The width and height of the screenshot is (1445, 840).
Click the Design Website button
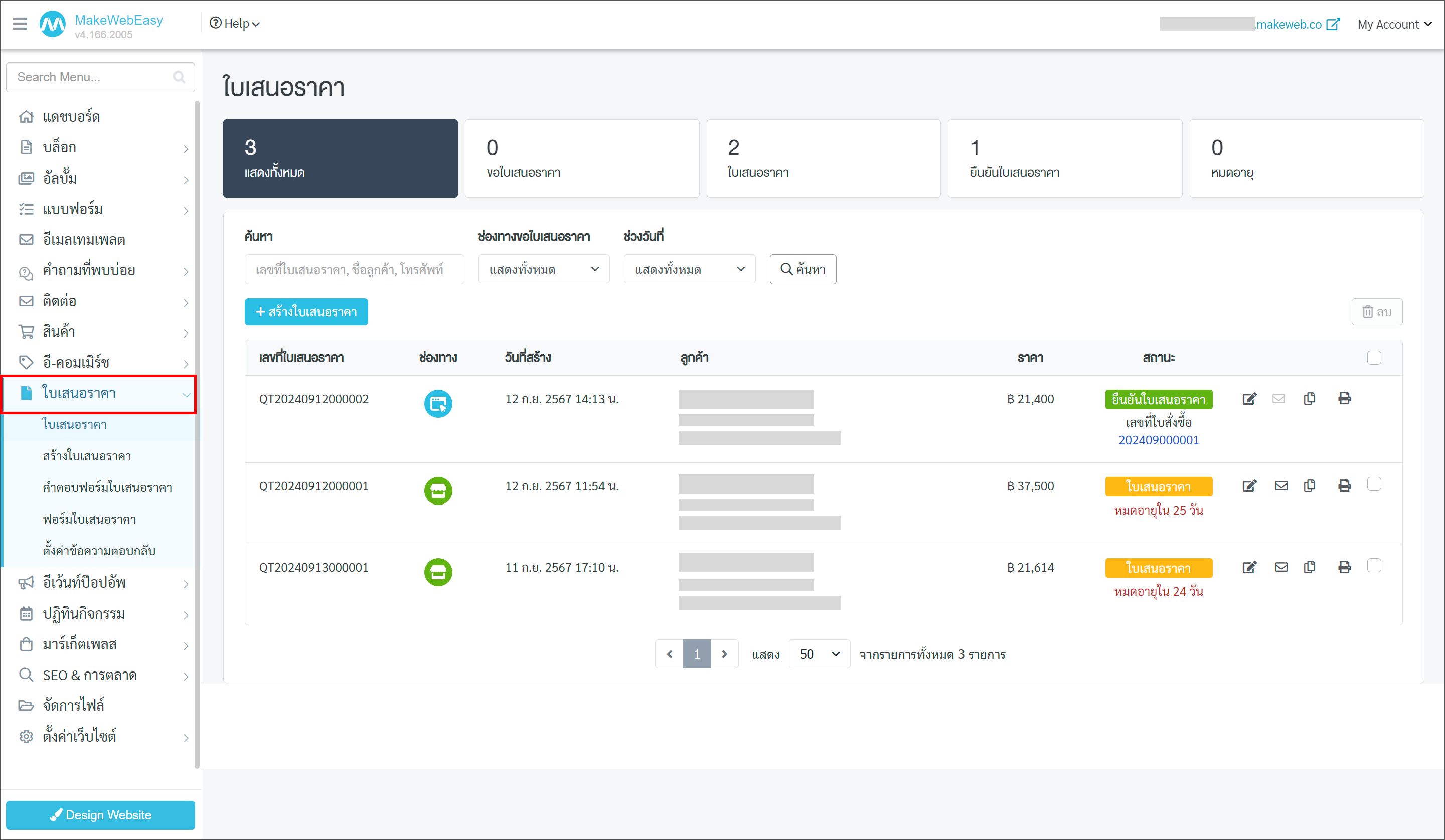[x=100, y=815]
